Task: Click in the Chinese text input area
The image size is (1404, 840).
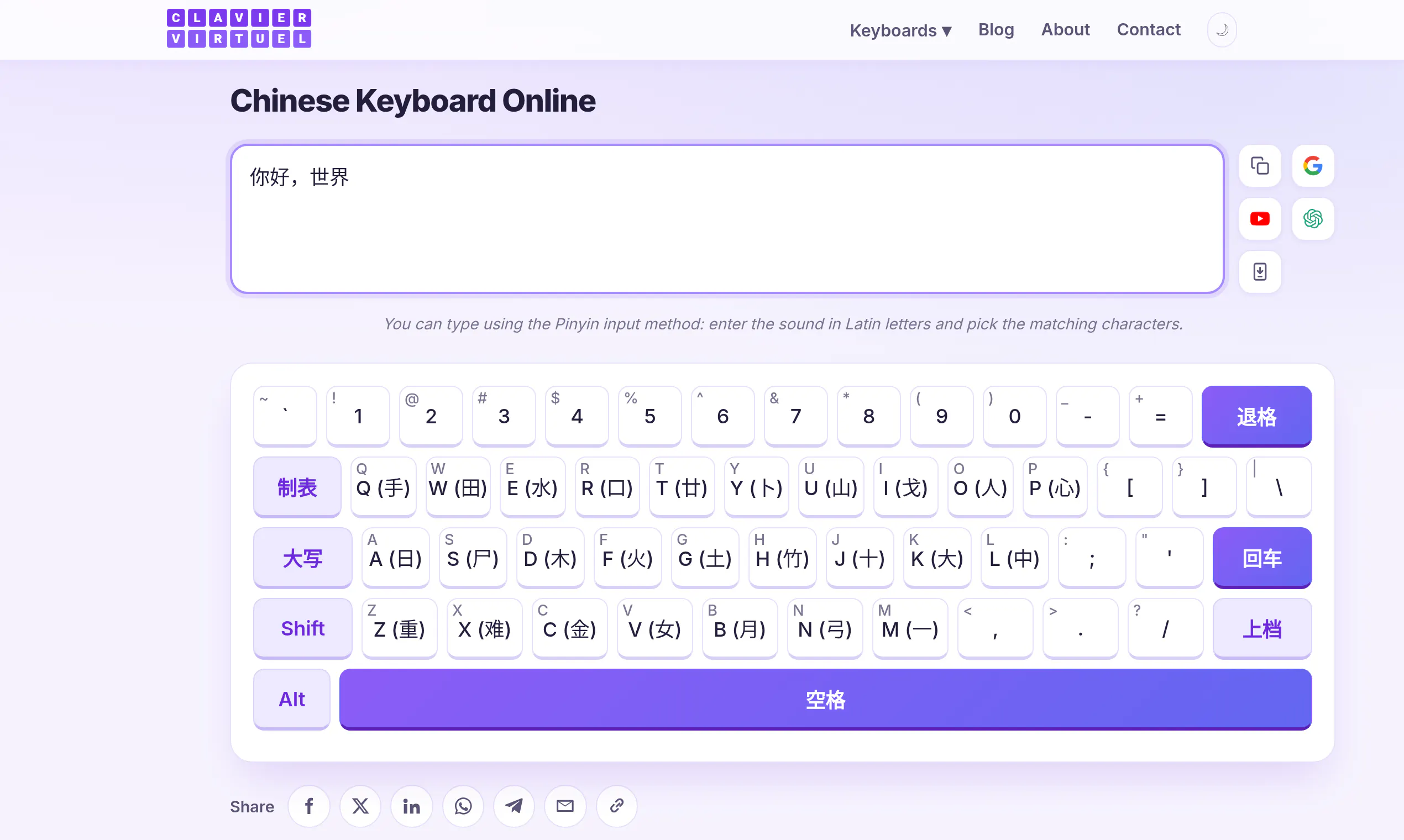Action: (x=727, y=219)
